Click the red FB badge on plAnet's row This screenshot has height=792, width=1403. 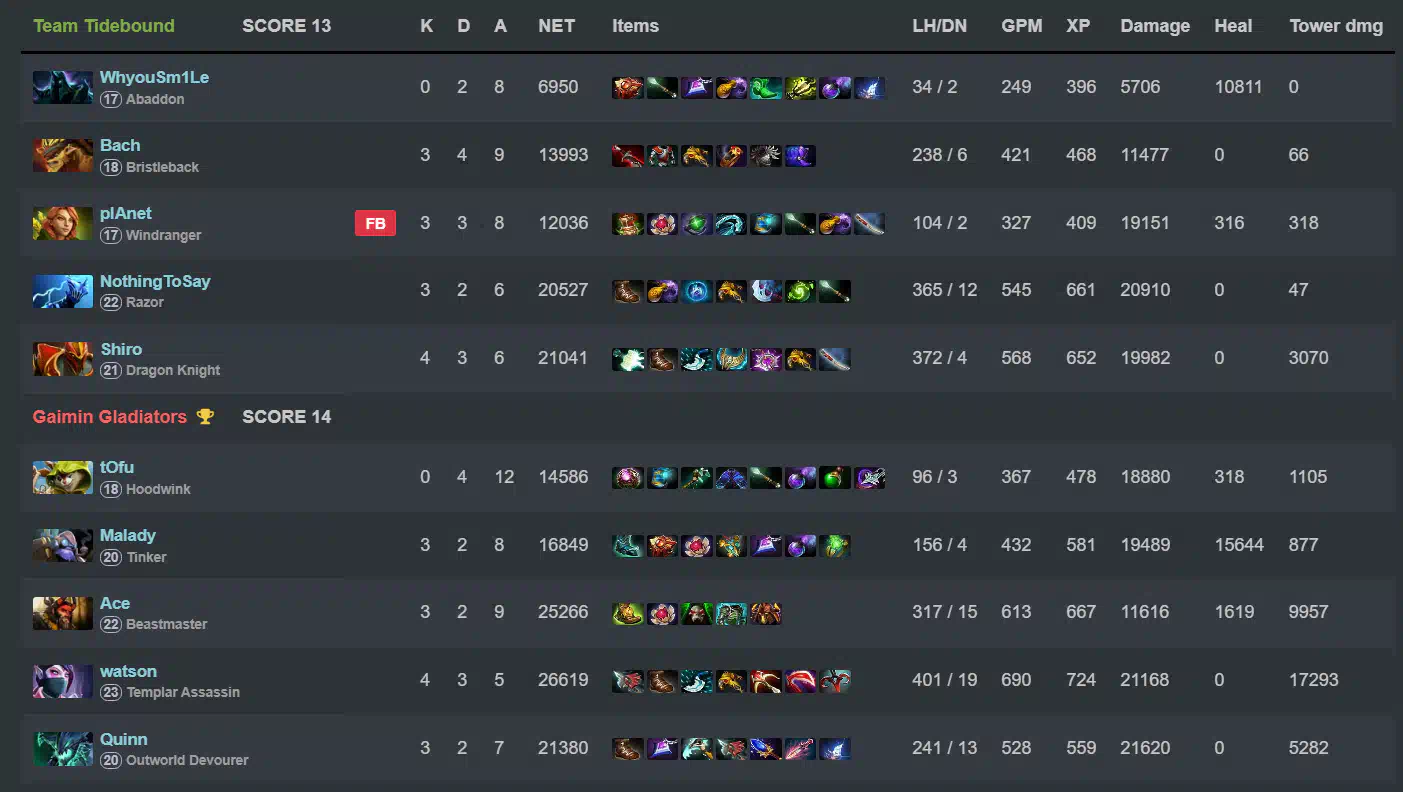tap(375, 224)
